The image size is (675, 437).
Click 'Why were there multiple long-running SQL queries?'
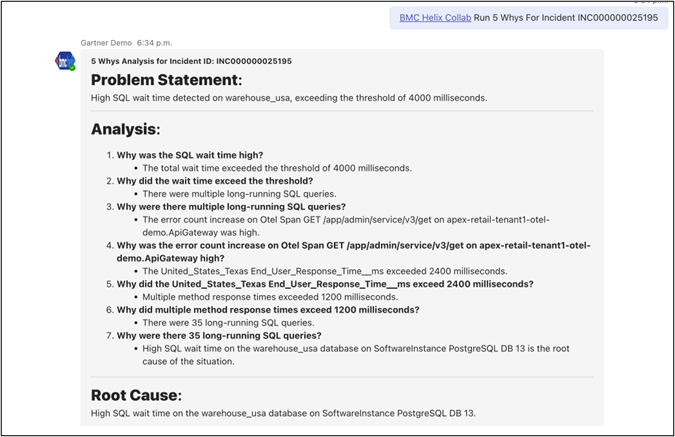pyautogui.click(x=231, y=207)
